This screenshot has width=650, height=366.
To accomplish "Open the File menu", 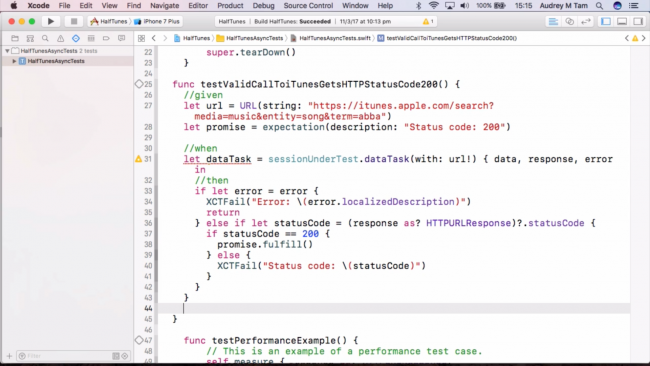I will (x=64, y=5).
